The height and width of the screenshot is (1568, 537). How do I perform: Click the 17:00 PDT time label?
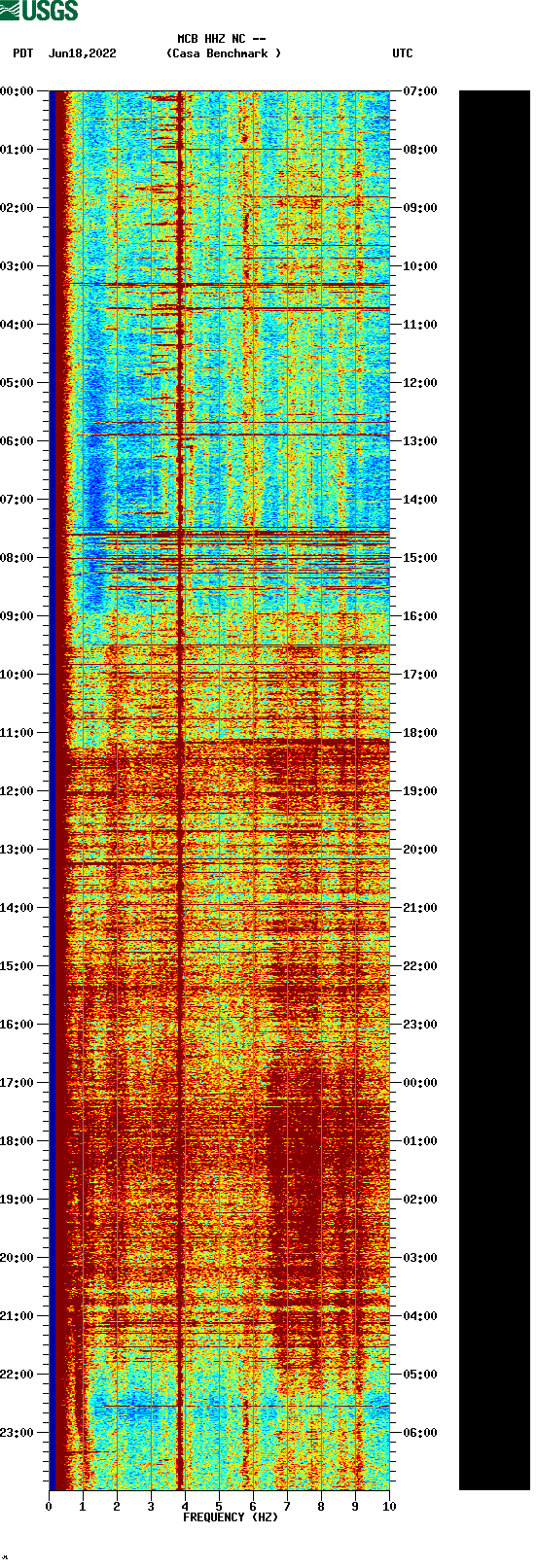(x=18, y=1083)
